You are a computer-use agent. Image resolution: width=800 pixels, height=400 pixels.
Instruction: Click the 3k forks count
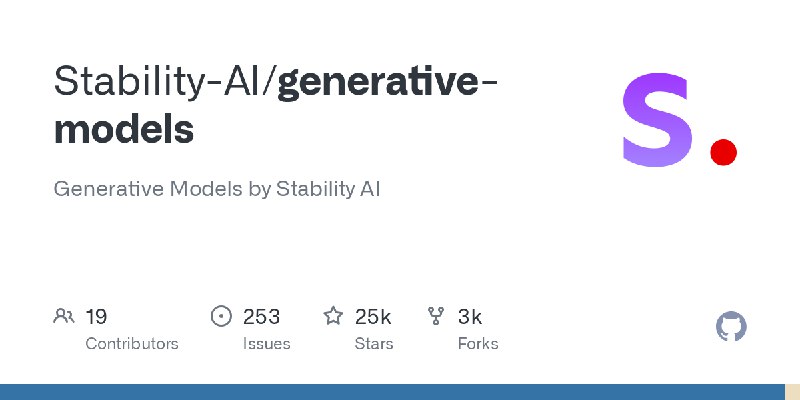[x=470, y=317]
